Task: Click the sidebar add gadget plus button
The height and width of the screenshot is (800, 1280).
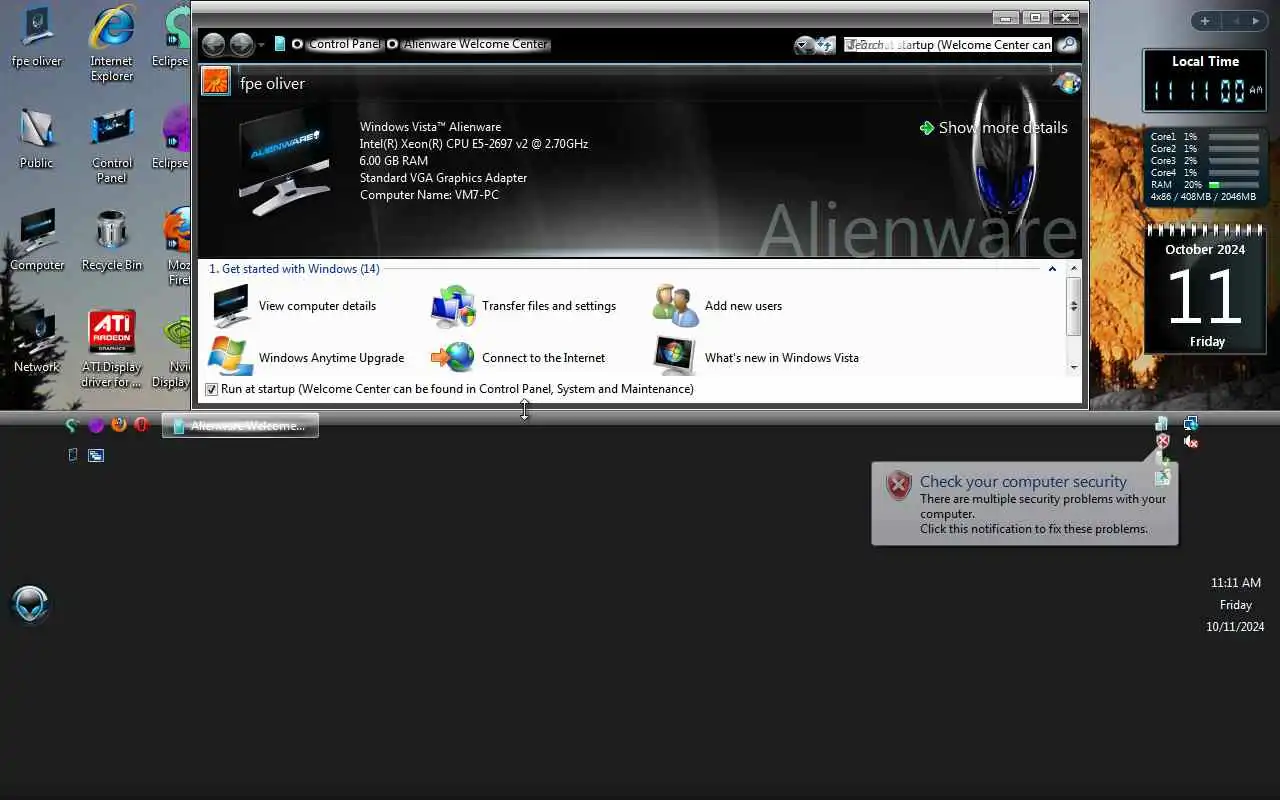Action: point(1204,21)
